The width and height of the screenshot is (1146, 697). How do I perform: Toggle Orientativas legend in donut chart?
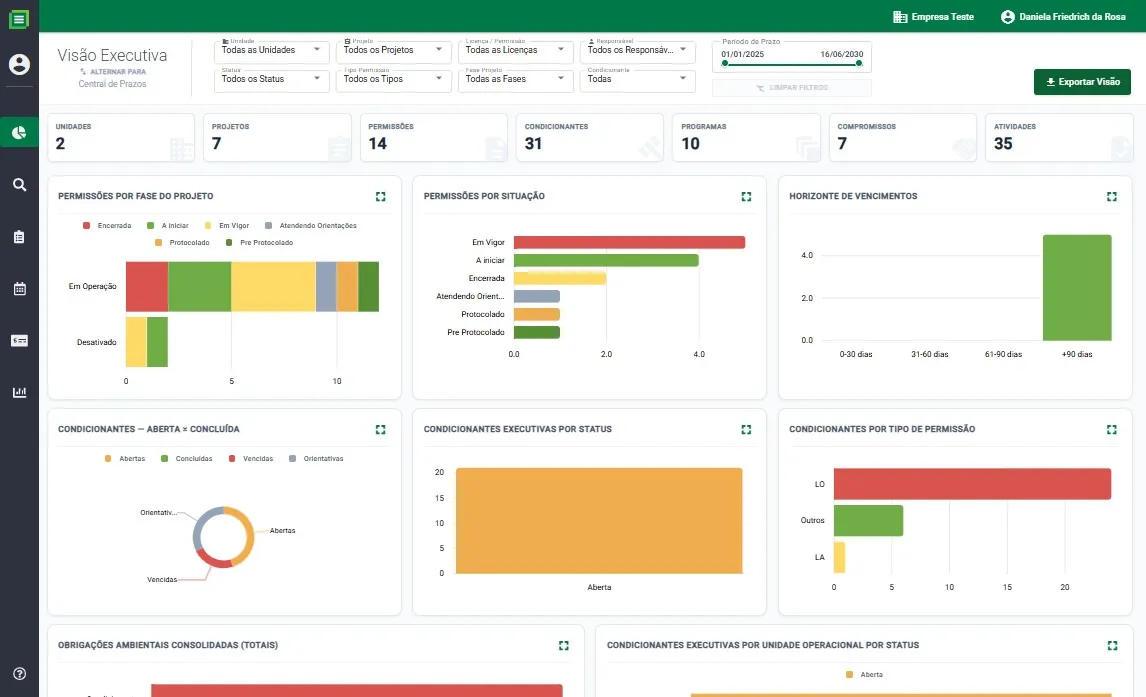[x=316, y=459]
